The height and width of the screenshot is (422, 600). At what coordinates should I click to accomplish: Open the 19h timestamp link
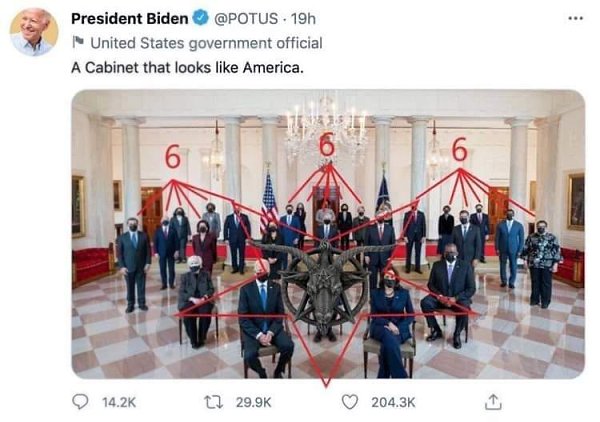coord(303,18)
